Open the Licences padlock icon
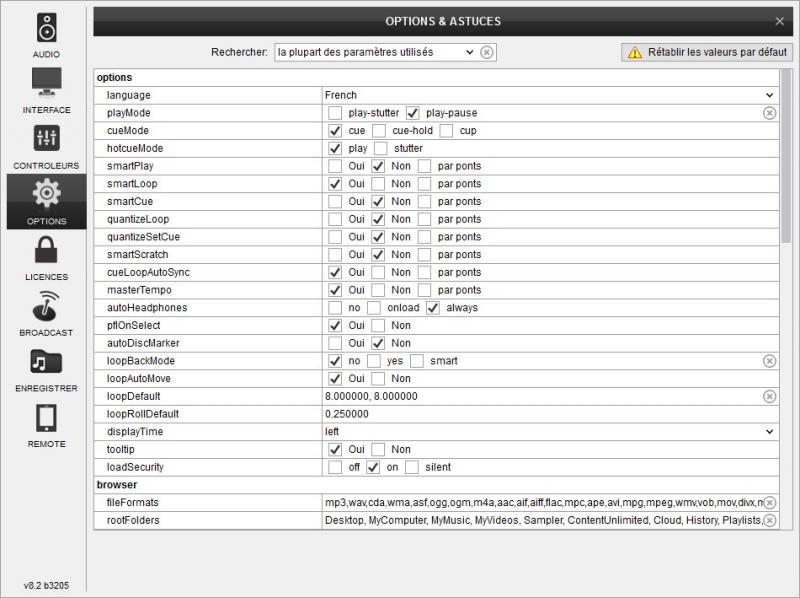Viewport: 800px width, 598px height. 46,250
